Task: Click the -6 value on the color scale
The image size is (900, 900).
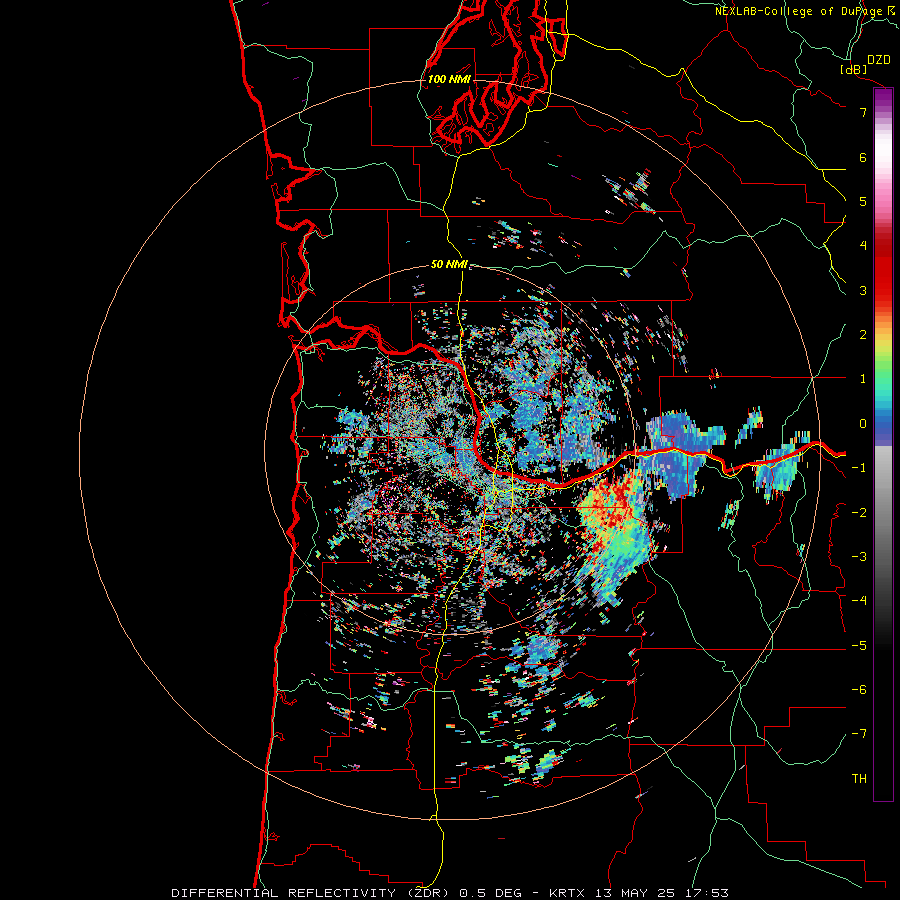Action: 859,690
